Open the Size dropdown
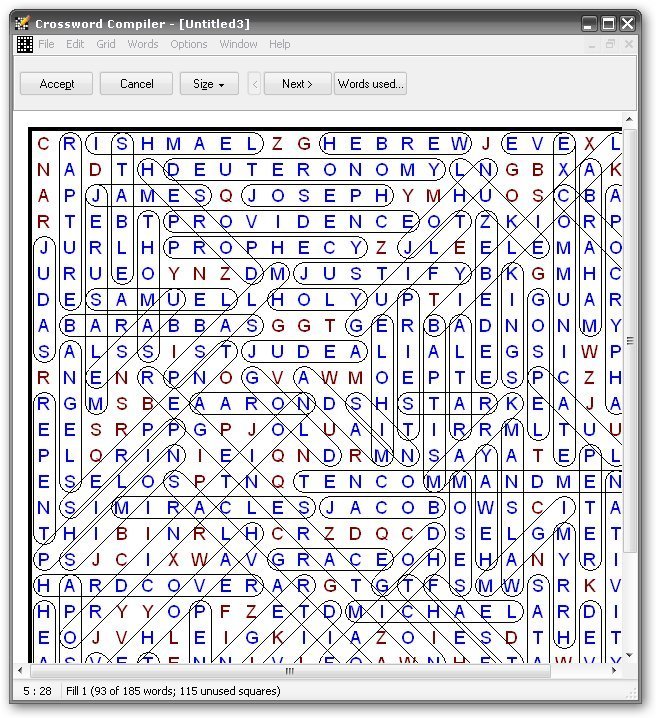Screen dimensions: 656x718 (209, 84)
